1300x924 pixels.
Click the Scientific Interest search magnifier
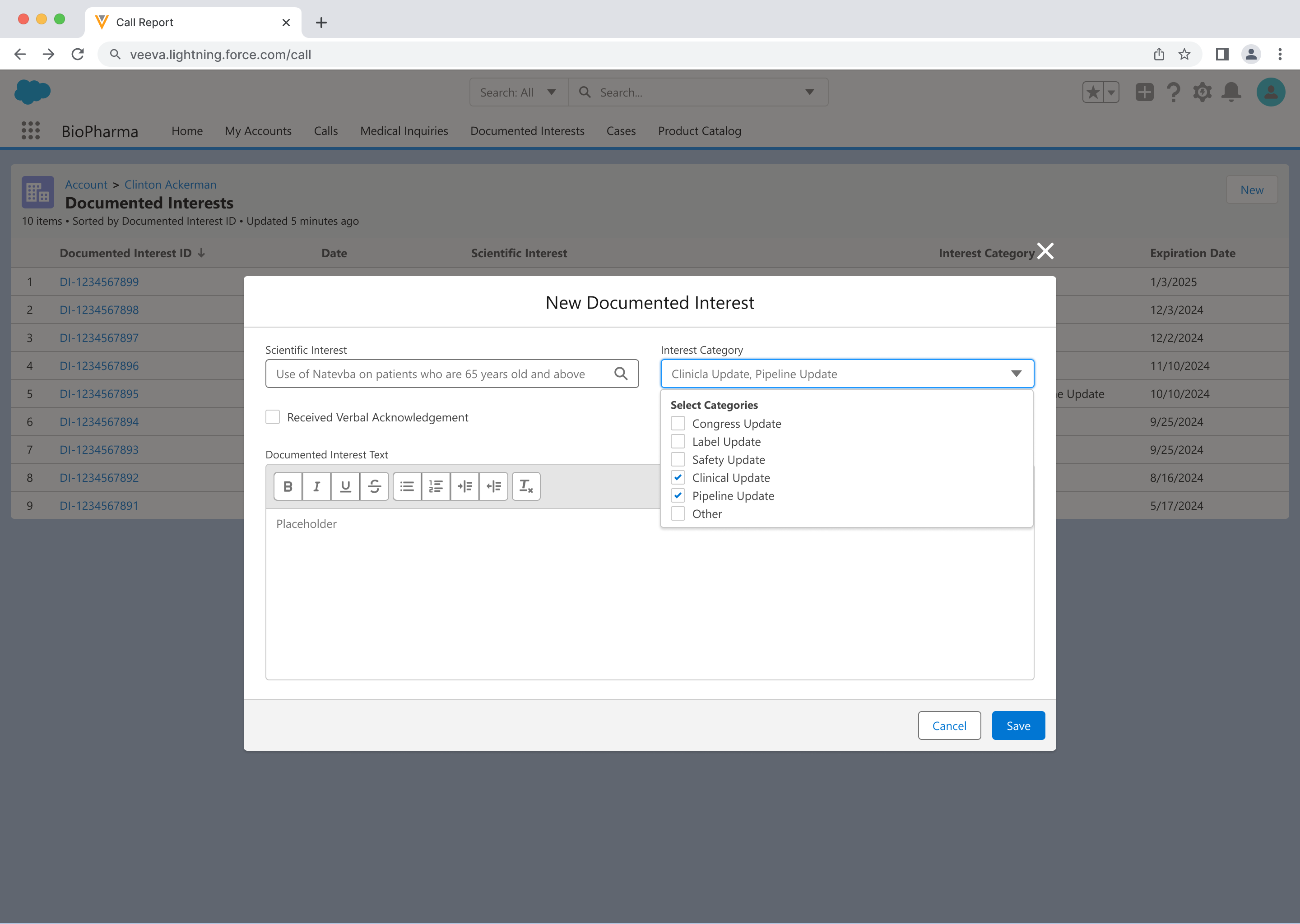[620, 374]
